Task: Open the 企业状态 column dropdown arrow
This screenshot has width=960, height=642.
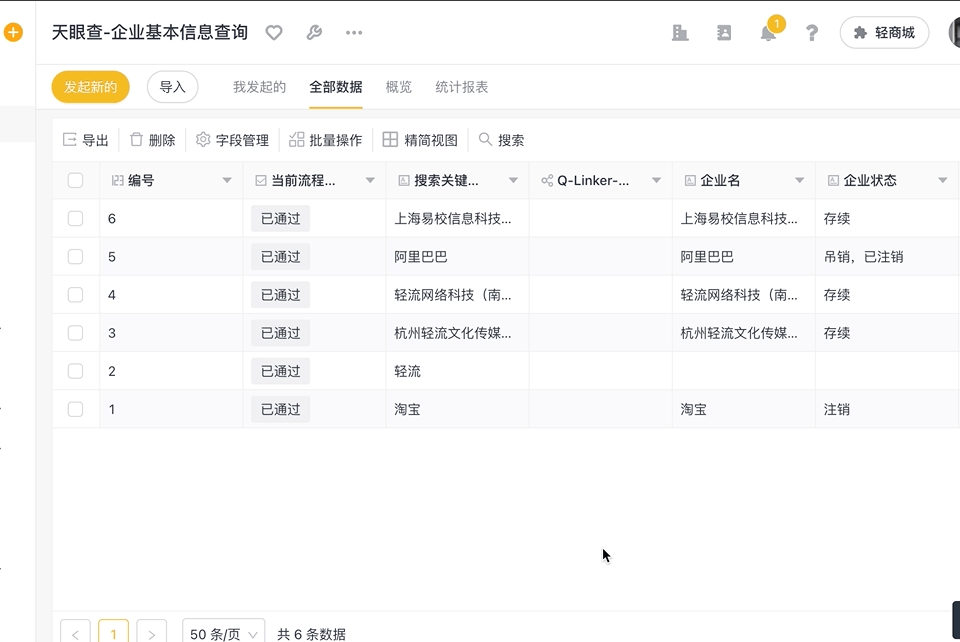Action: [x=943, y=181]
